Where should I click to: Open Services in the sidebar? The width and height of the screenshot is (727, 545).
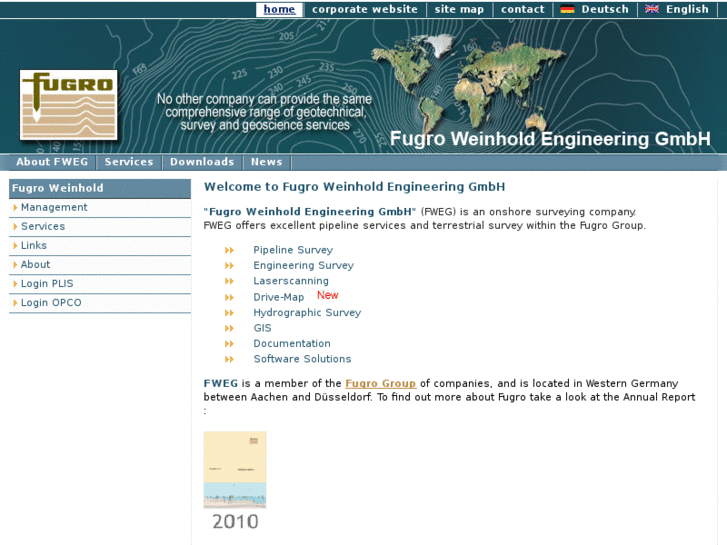coord(43,226)
